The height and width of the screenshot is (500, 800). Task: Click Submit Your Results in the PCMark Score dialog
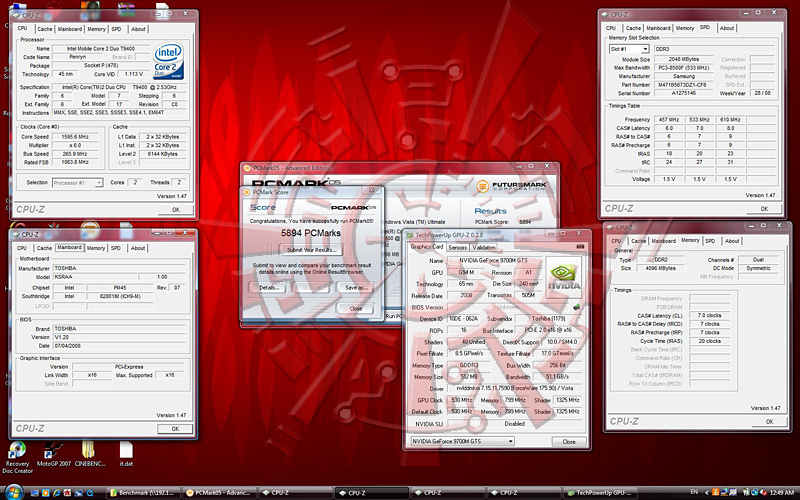[311, 250]
